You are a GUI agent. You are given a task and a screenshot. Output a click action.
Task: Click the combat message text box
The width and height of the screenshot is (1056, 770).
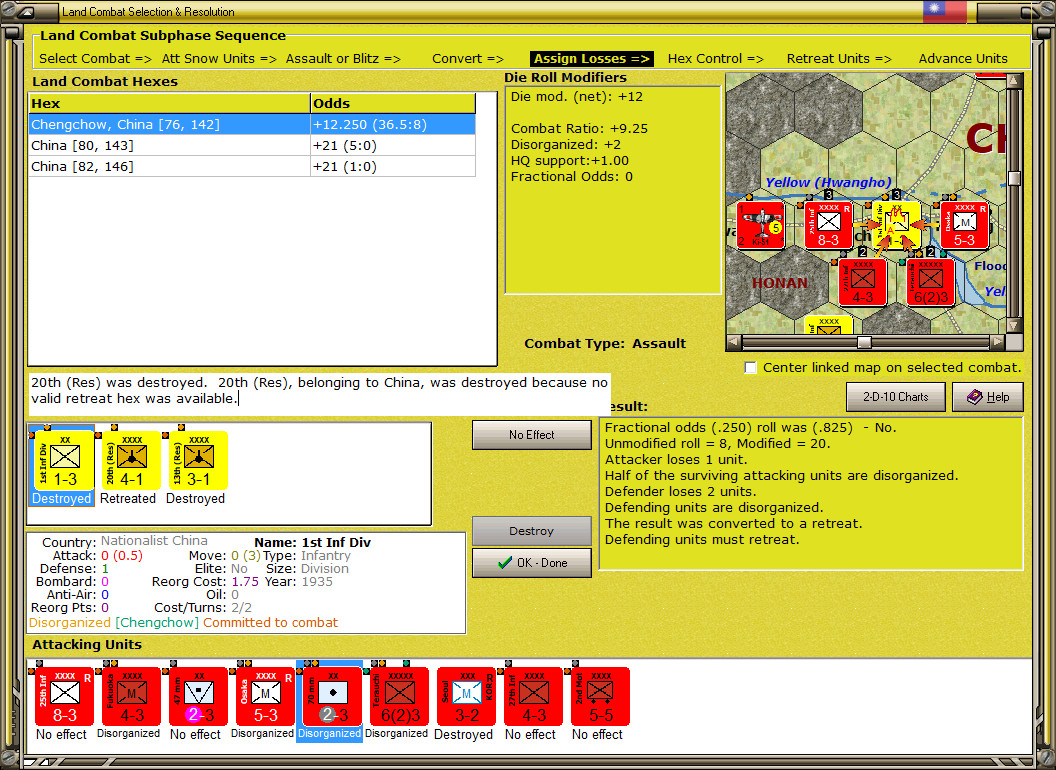click(x=319, y=394)
